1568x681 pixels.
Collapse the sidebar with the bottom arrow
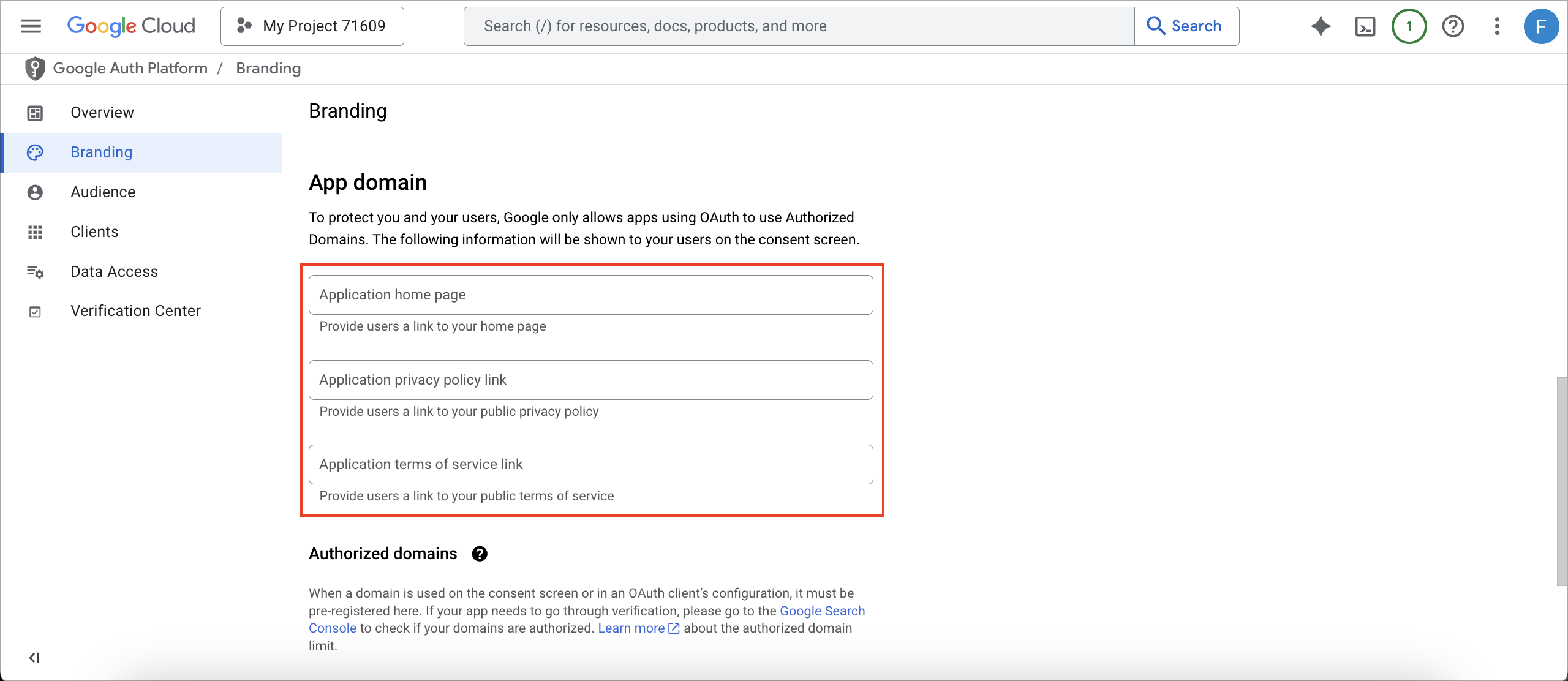point(34,658)
